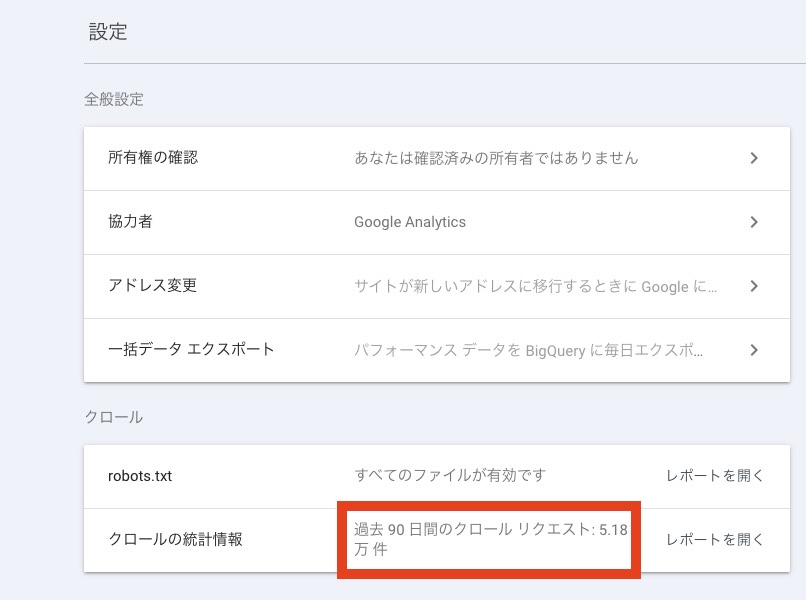Expand the 所有権の確認 settings row chevron

point(755,157)
